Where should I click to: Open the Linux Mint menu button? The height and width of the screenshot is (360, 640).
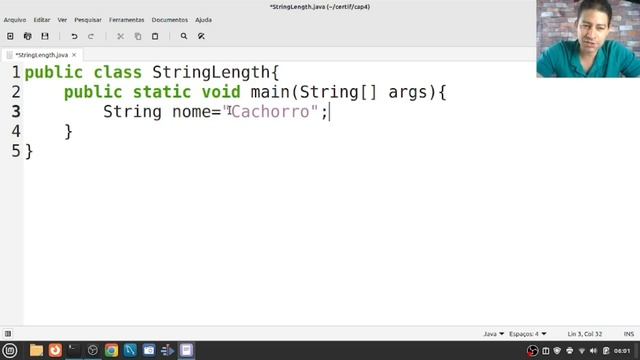tap(10, 350)
